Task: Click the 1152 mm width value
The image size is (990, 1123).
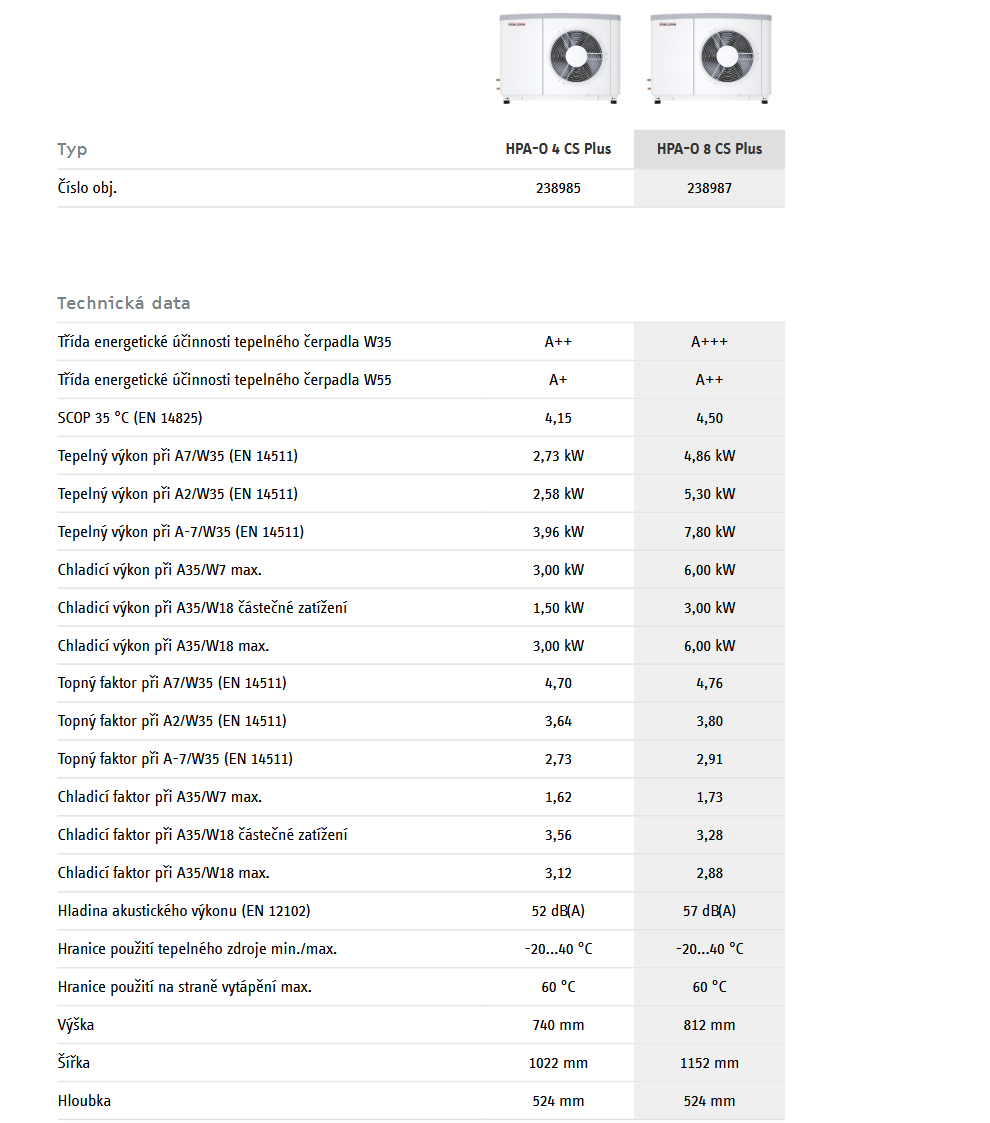Action: pyautogui.click(x=709, y=1063)
